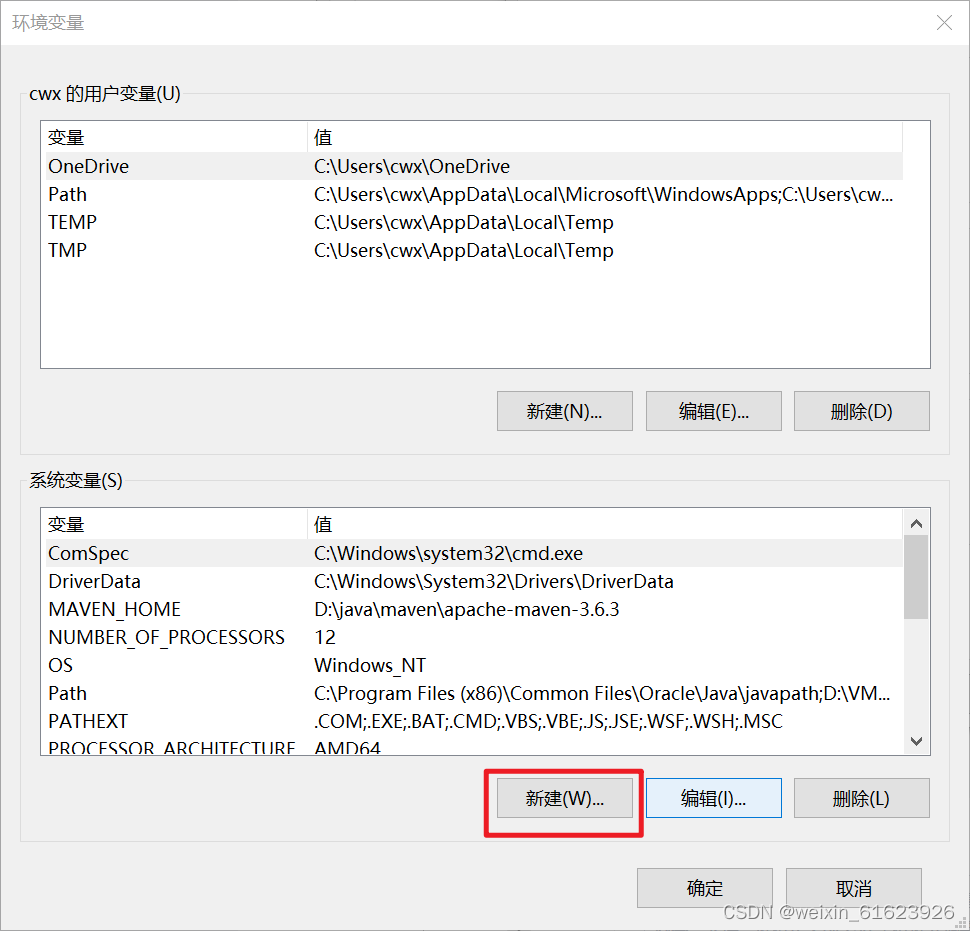970x931 pixels.
Task: Cancel with the 取消 button
Action: pos(854,888)
